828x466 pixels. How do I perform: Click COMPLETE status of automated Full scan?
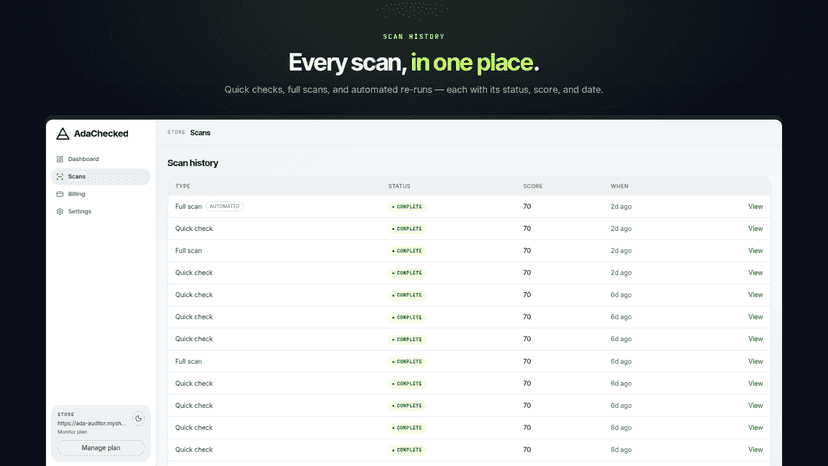(407, 207)
